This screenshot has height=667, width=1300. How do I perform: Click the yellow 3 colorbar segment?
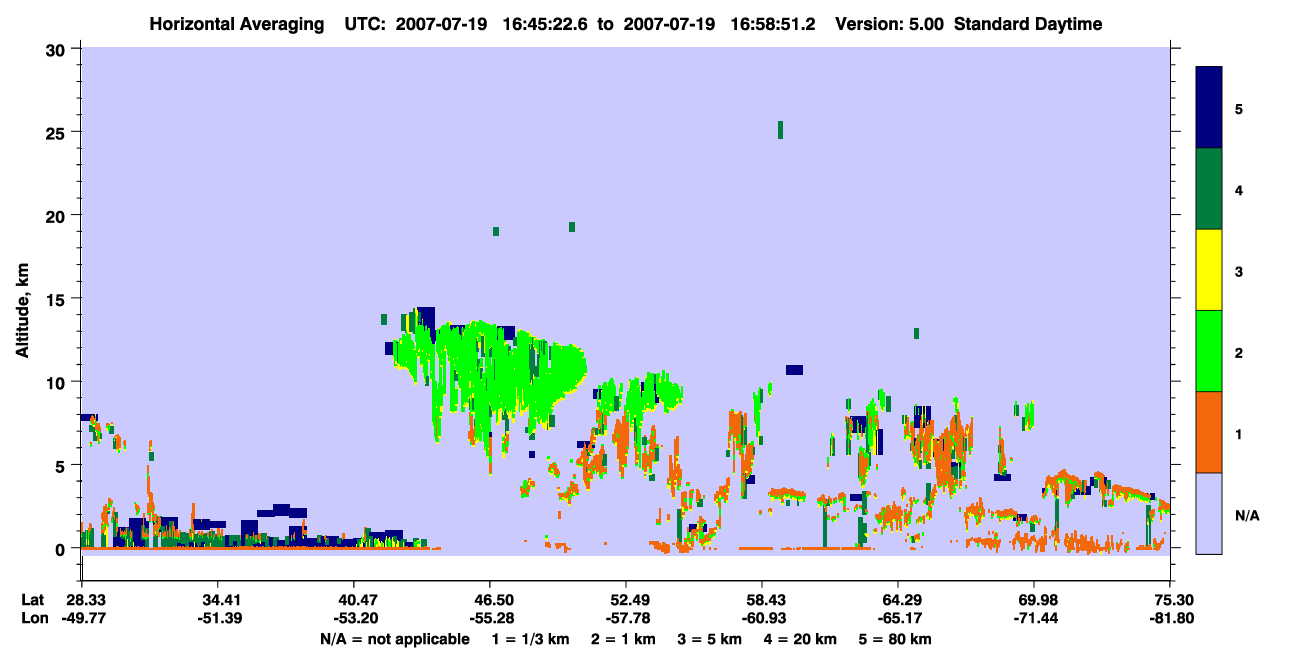point(1209,270)
